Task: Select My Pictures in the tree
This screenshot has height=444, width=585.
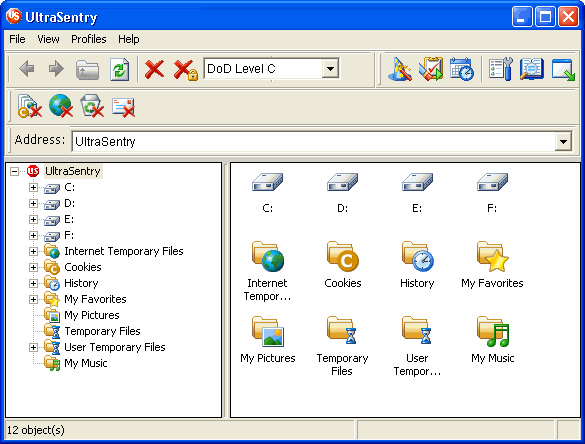Action: pyautogui.click(x=92, y=315)
